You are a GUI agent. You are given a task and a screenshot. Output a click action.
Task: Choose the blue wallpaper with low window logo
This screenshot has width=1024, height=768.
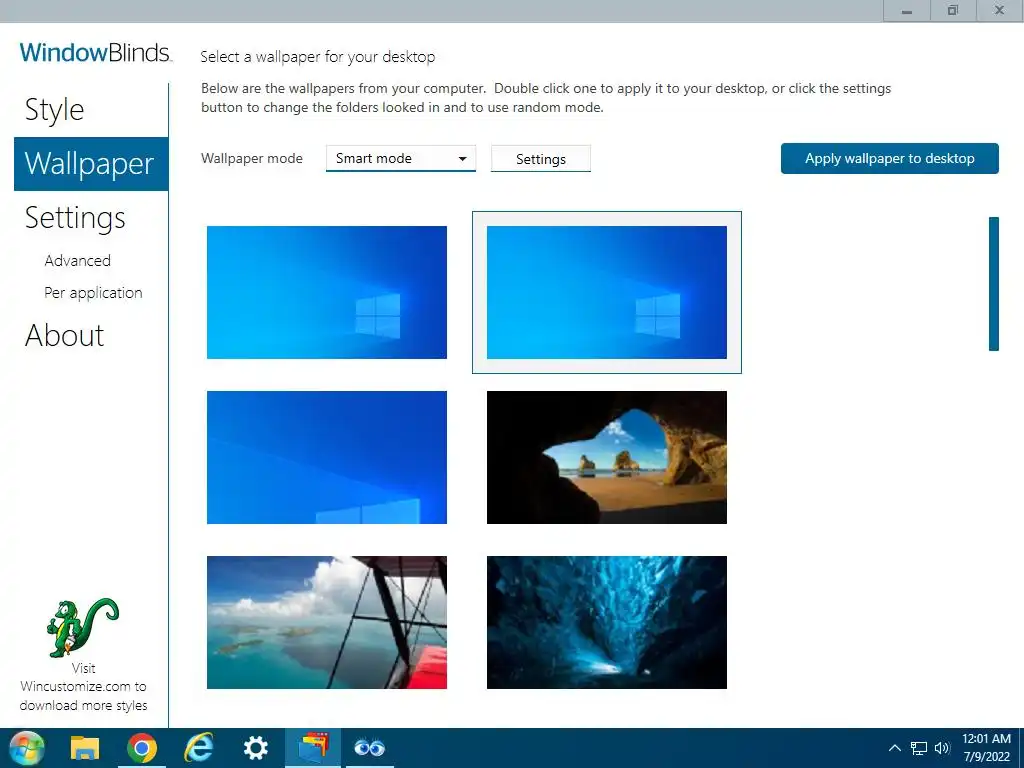click(327, 457)
